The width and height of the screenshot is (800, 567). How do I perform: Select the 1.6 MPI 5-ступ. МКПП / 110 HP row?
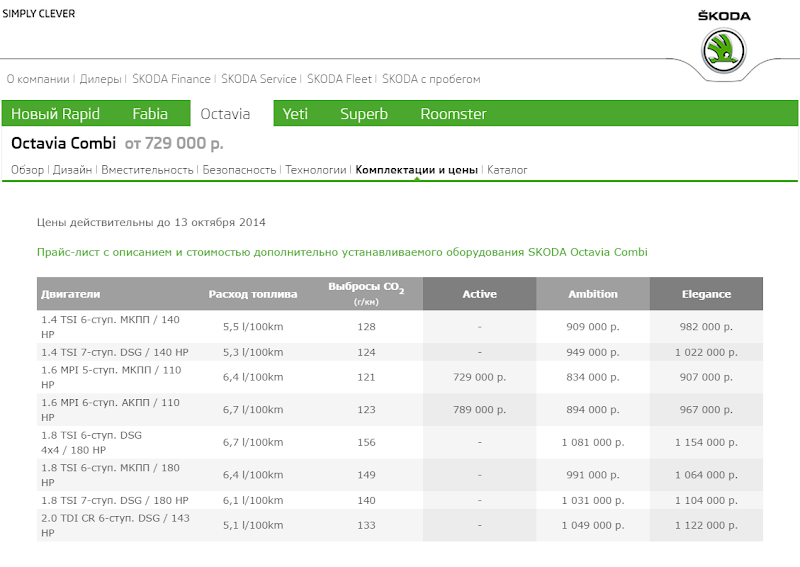click(x=399, y=377)
